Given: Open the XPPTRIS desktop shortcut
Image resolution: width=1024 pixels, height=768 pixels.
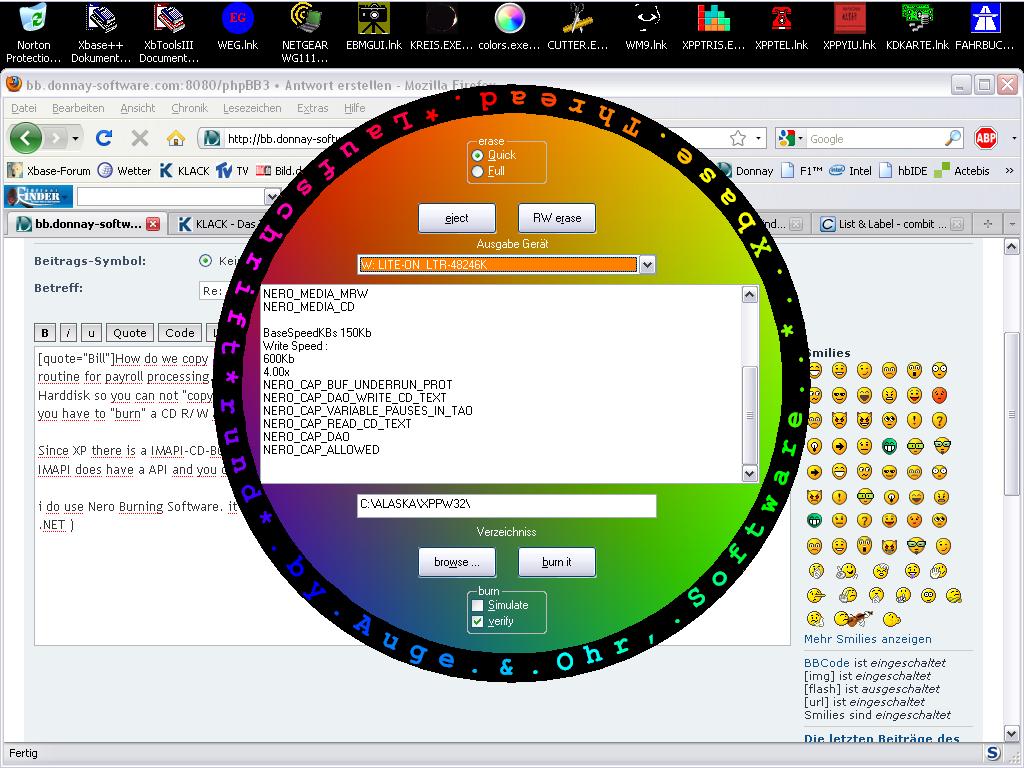Looking at the screenshot, I should pyautogui.click(x=713, y=28).
